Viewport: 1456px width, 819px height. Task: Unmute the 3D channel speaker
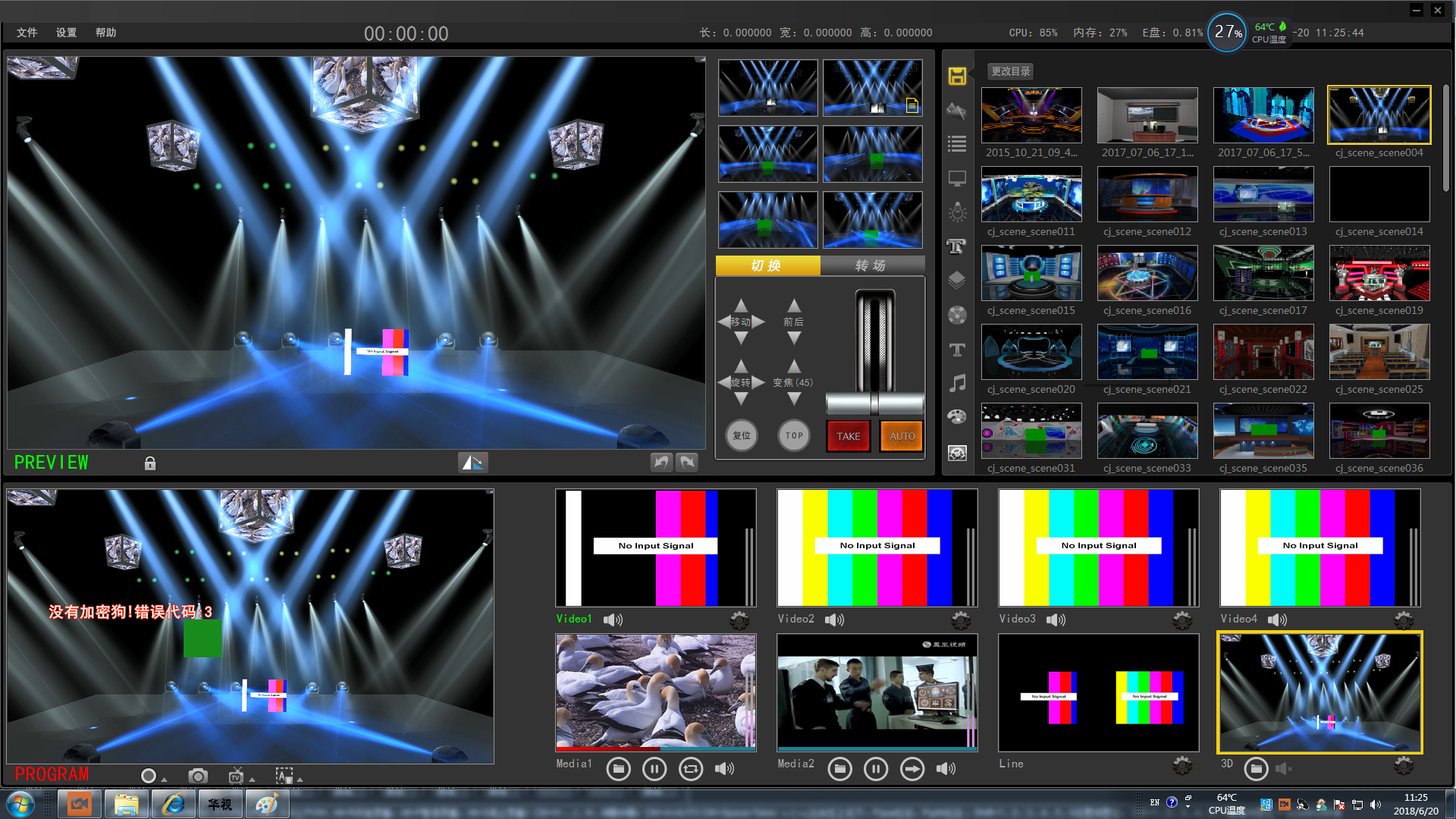tap(1283, 769)
